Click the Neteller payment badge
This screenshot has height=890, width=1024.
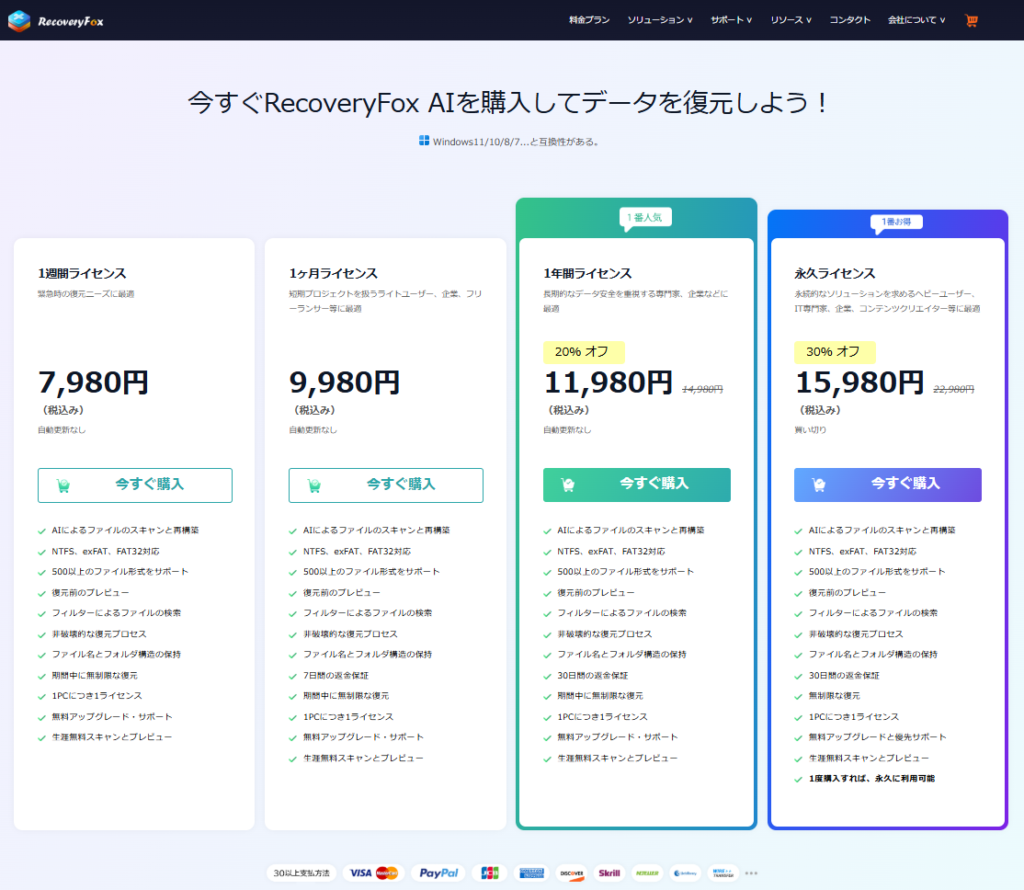pyautogui.click(x=647, y=873)
